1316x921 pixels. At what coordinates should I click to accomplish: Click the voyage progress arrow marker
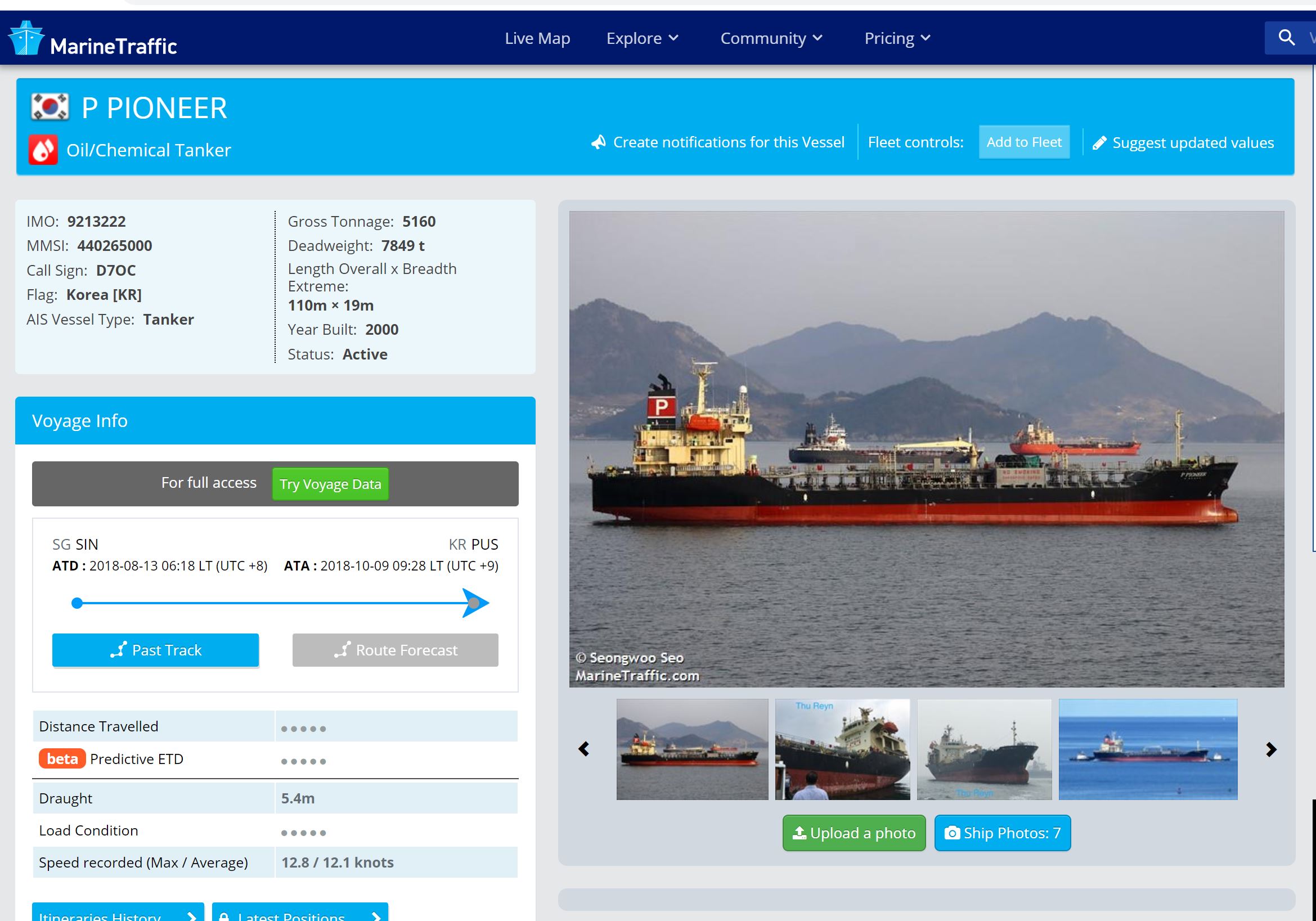475,603
